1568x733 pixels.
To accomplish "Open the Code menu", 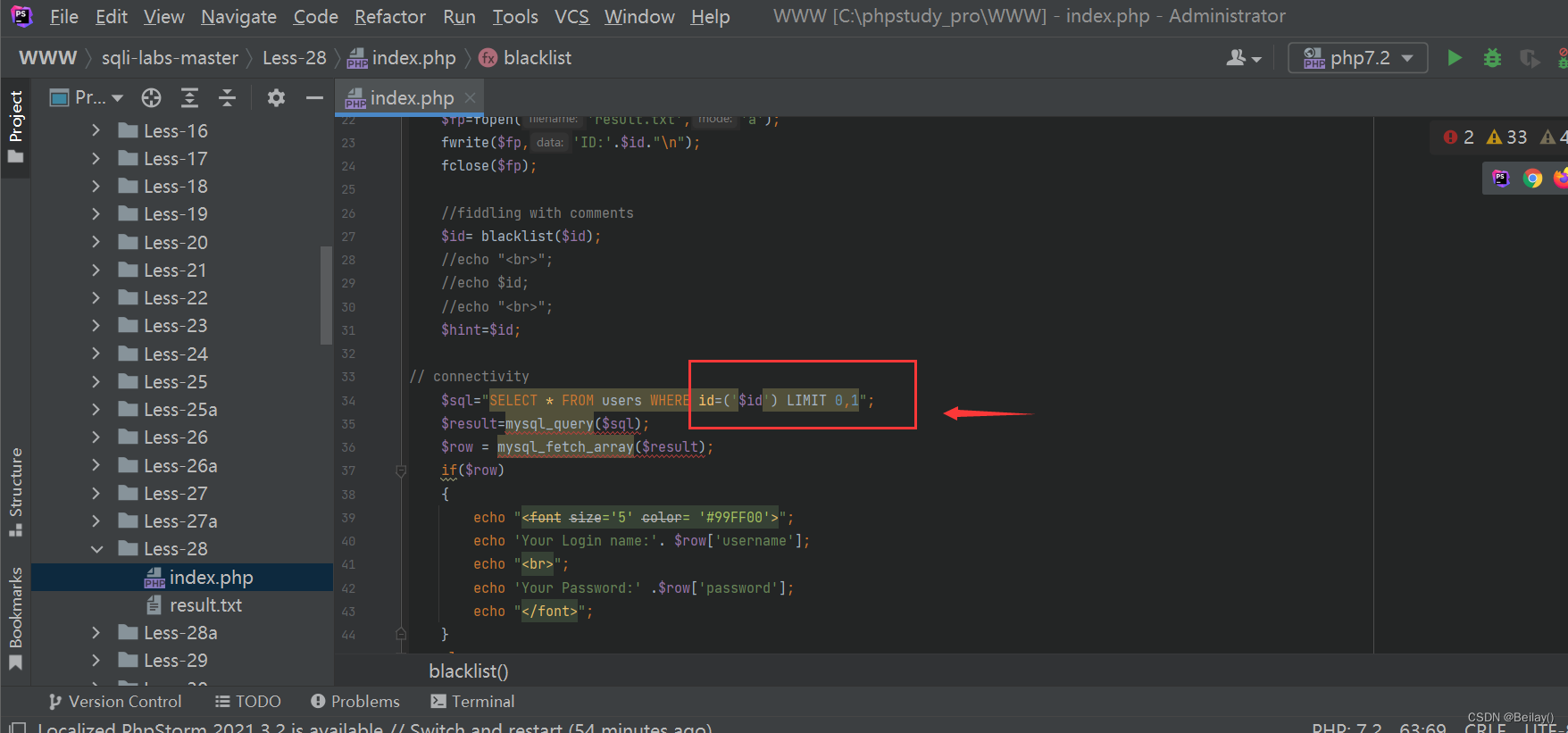I will click(x=315, y=17).
